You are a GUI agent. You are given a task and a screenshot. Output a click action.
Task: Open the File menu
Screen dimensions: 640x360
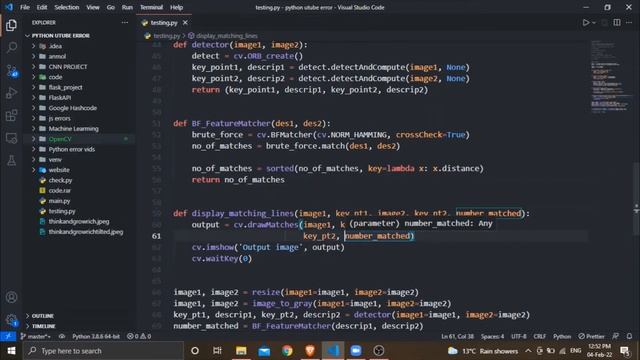(x=25, y=7)
